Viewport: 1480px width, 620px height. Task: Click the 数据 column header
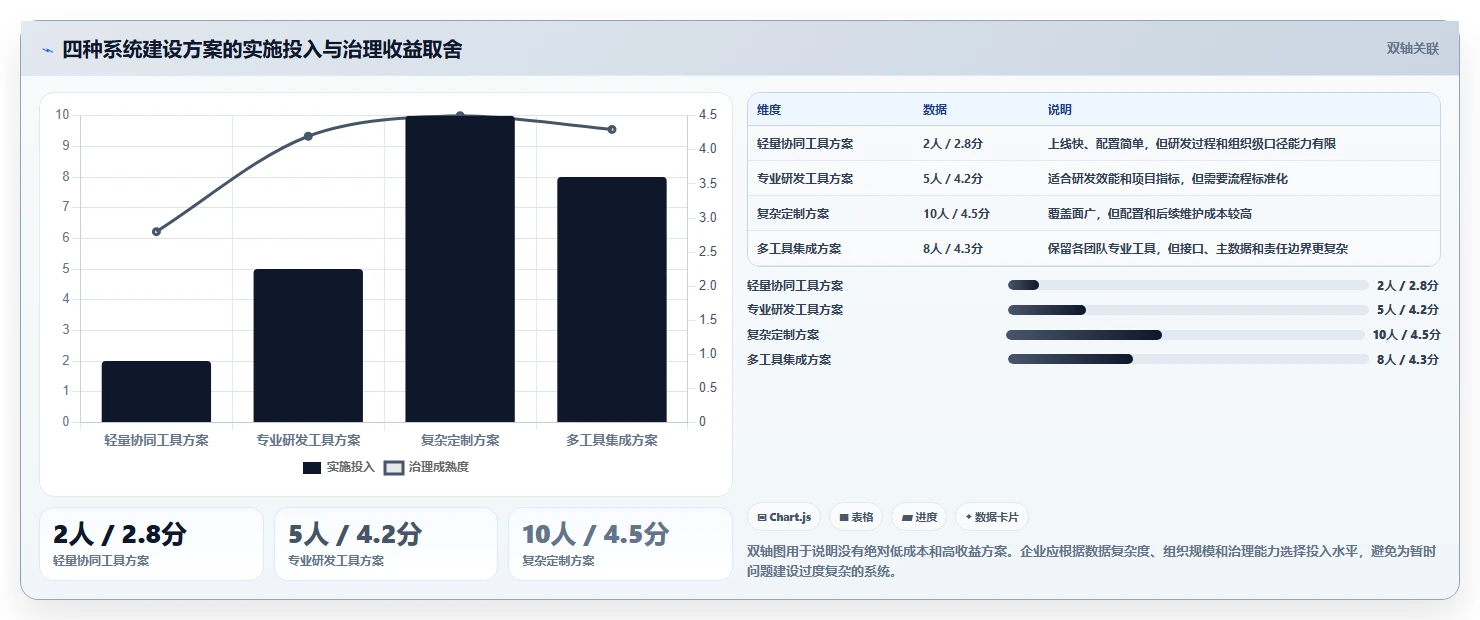coord(935,109)
